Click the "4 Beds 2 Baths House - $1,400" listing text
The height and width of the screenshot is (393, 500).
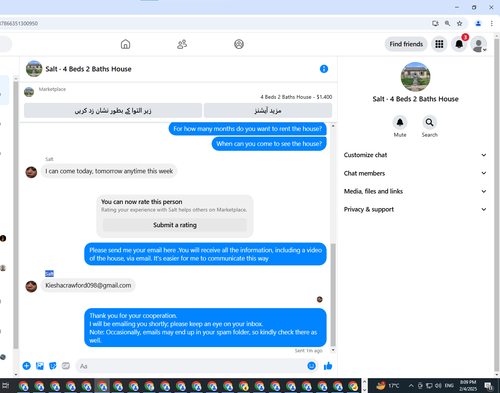296,97
